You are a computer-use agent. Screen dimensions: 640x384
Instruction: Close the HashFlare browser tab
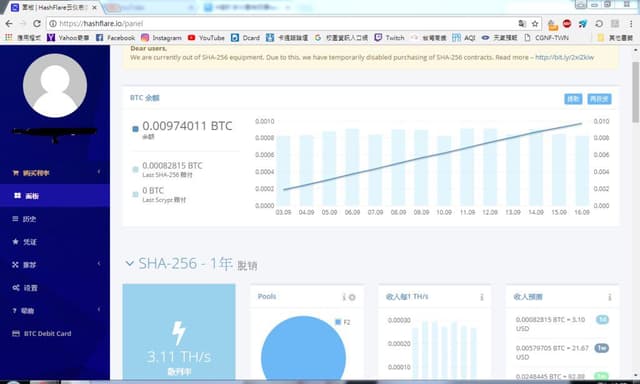tap(94, 7)
